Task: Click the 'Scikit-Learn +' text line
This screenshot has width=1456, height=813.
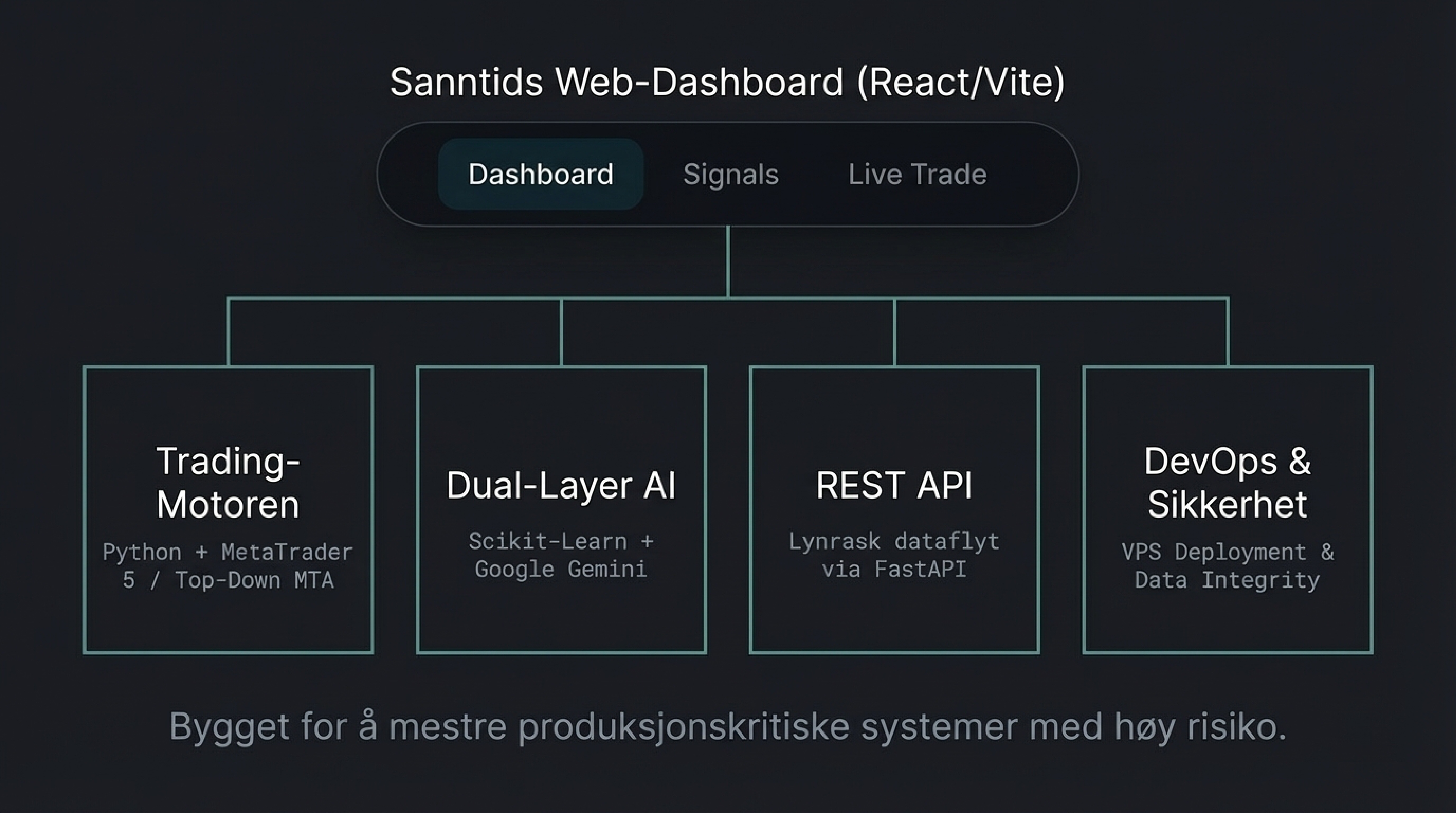Action: tap(561, 542)
